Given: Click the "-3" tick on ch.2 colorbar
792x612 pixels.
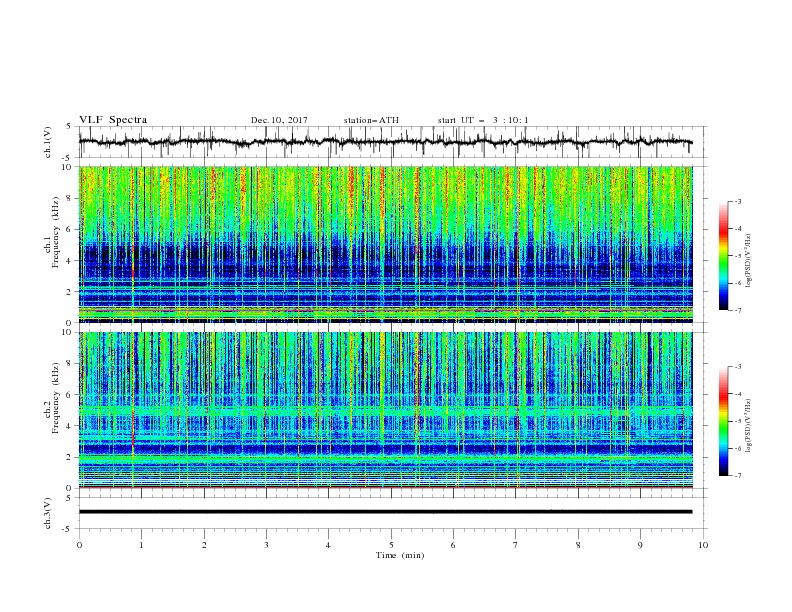Looking at the screenshot, I should click(737, 367).
